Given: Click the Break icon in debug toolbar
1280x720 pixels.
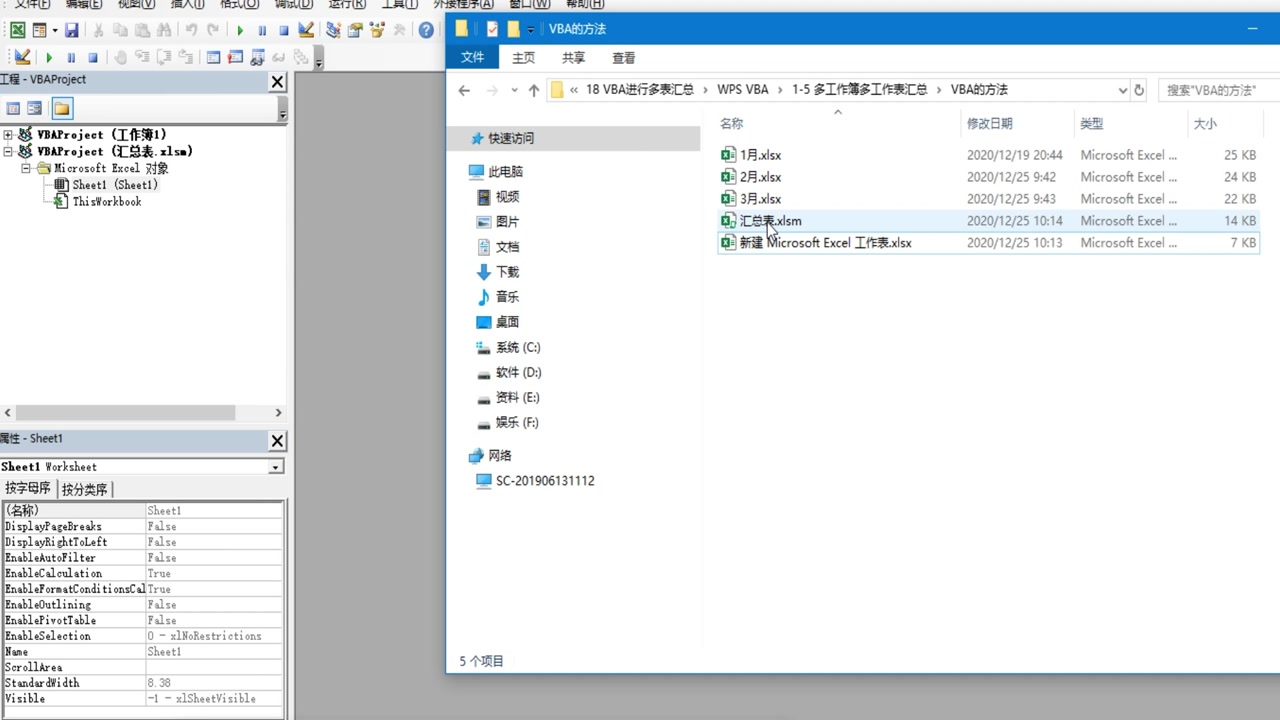Looking at the screenshot, I should [71, 58].
